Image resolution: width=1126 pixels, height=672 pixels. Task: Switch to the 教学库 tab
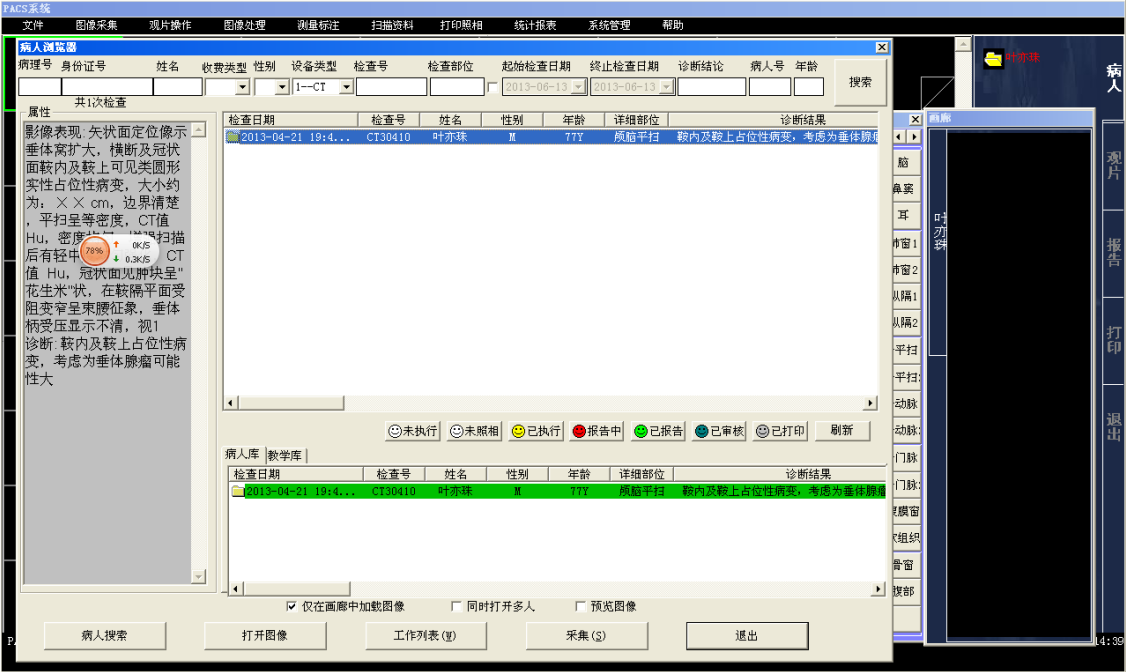pyautogui.click(x=285, y=455)
